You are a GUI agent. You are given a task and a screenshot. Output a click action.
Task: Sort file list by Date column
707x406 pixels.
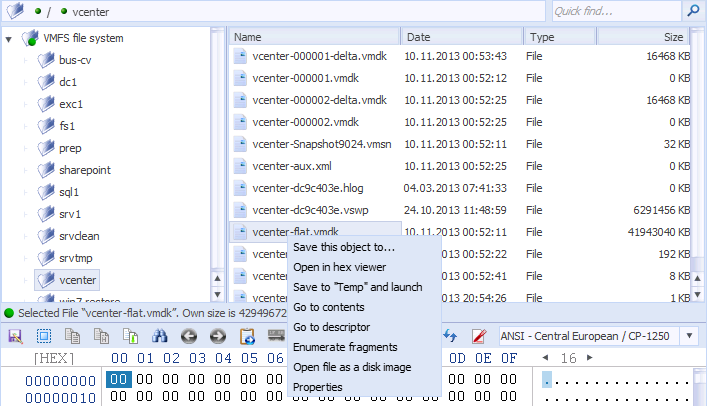462,37
